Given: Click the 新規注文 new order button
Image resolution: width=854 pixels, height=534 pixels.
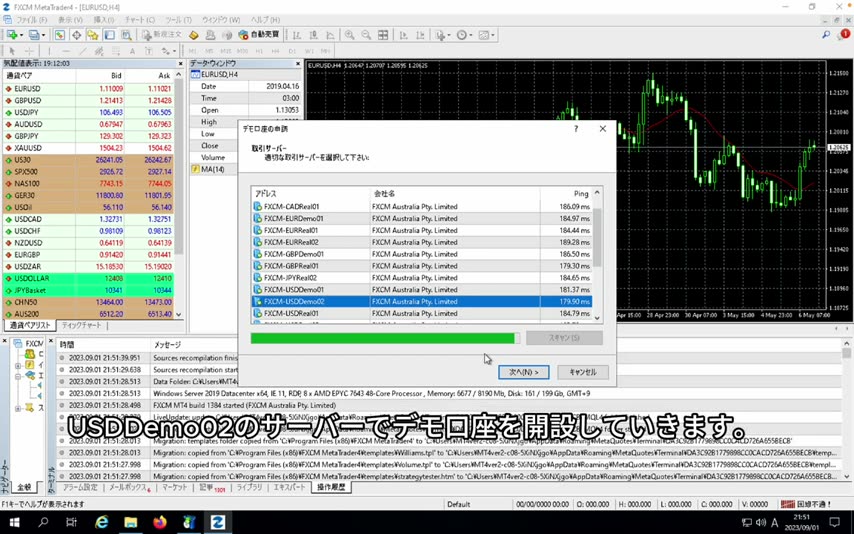Looking at the screenshot, I should [162, 35].
